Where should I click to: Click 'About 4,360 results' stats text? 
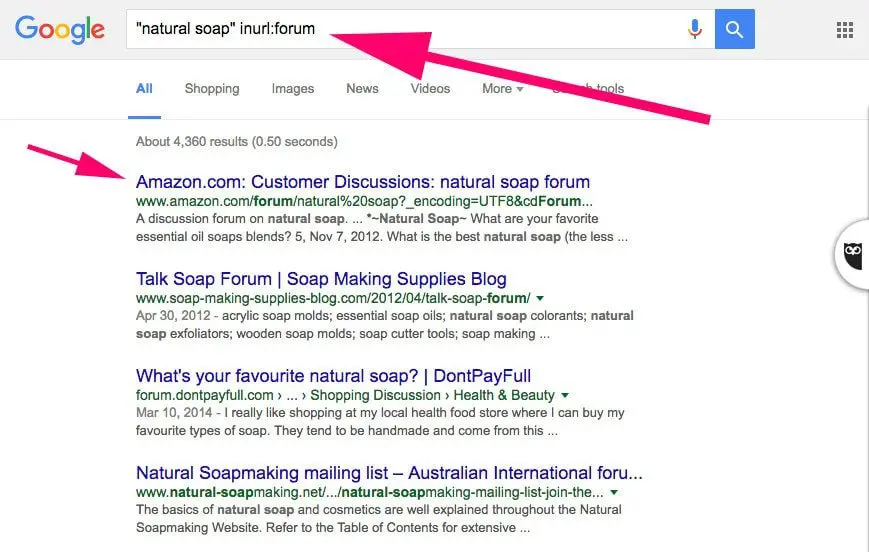237,141
